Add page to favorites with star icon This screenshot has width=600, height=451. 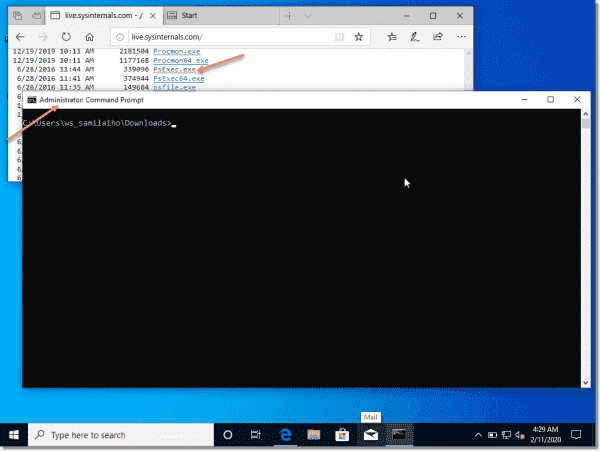358,37
